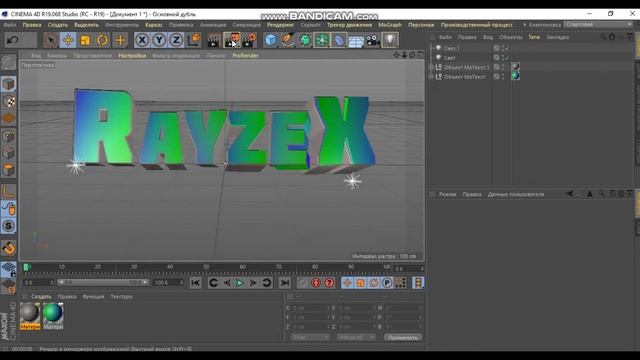Click the Record Active Objects button
The image size is (640, 360).
(302, 282)
